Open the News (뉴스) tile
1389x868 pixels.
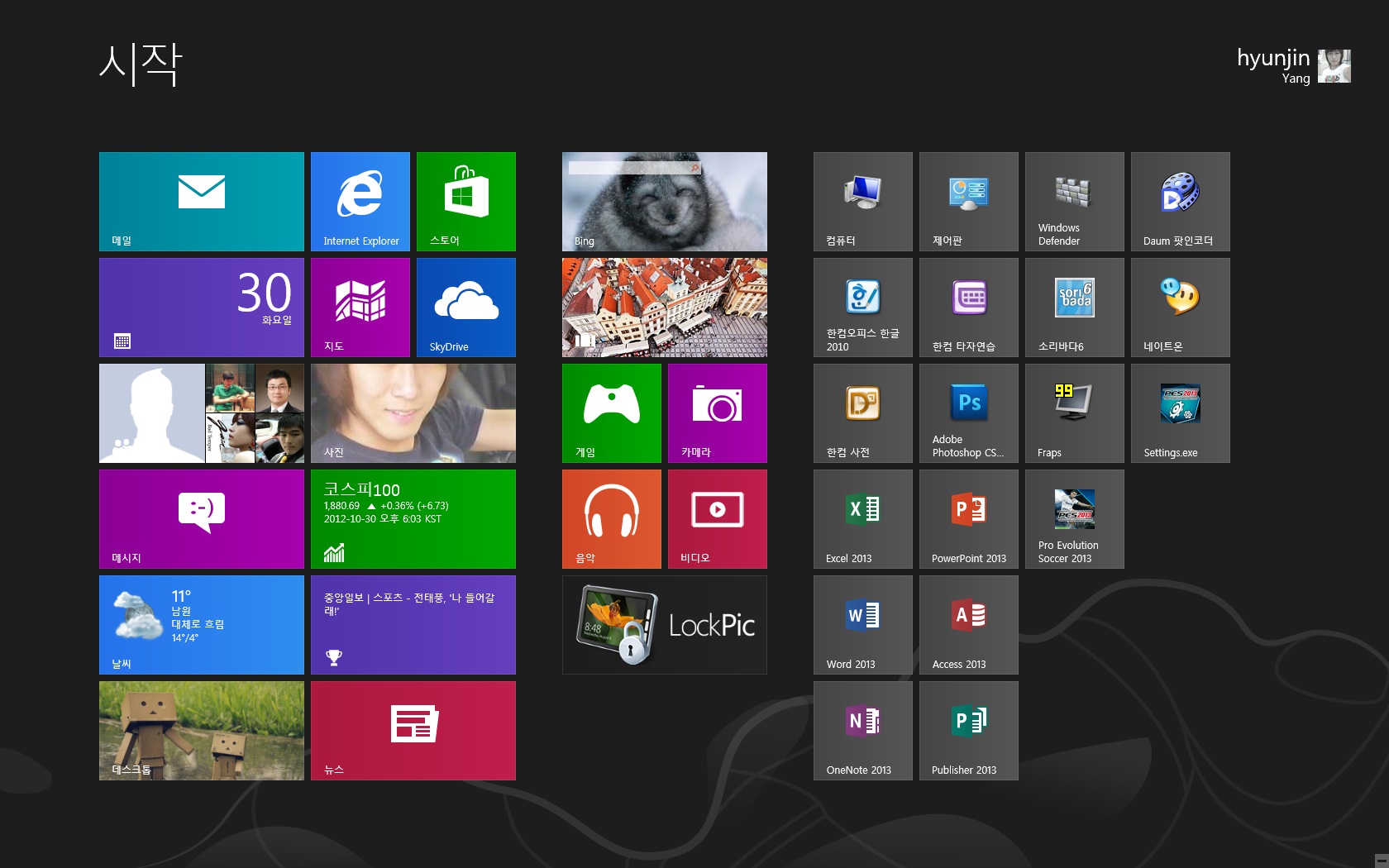[413, 731]
